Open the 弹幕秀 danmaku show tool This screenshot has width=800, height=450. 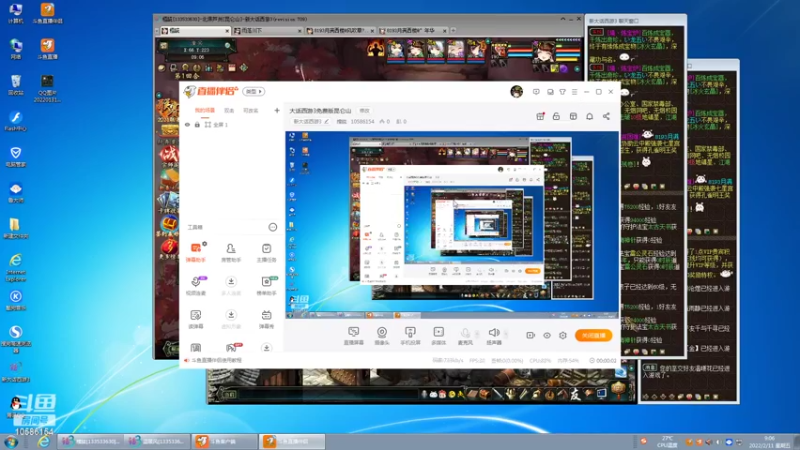coord(266,319)
